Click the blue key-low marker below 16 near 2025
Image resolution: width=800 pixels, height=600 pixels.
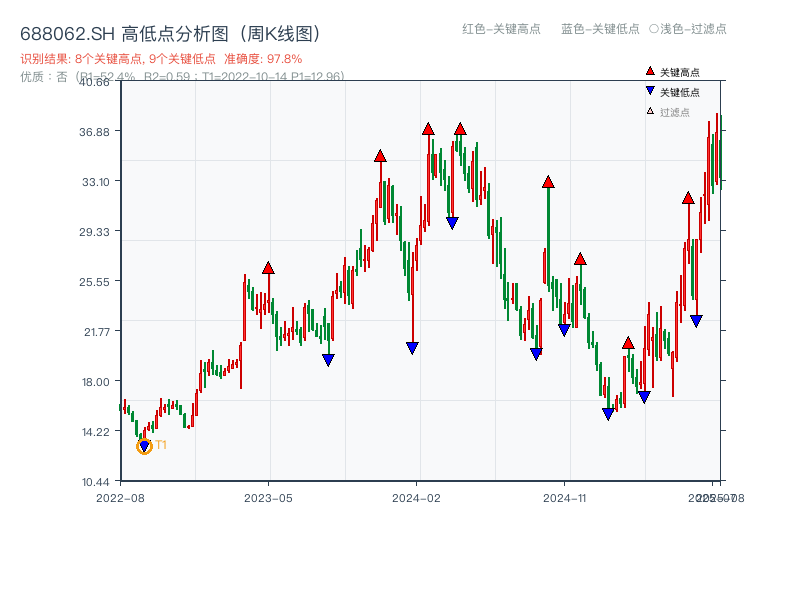coord(610,412)
